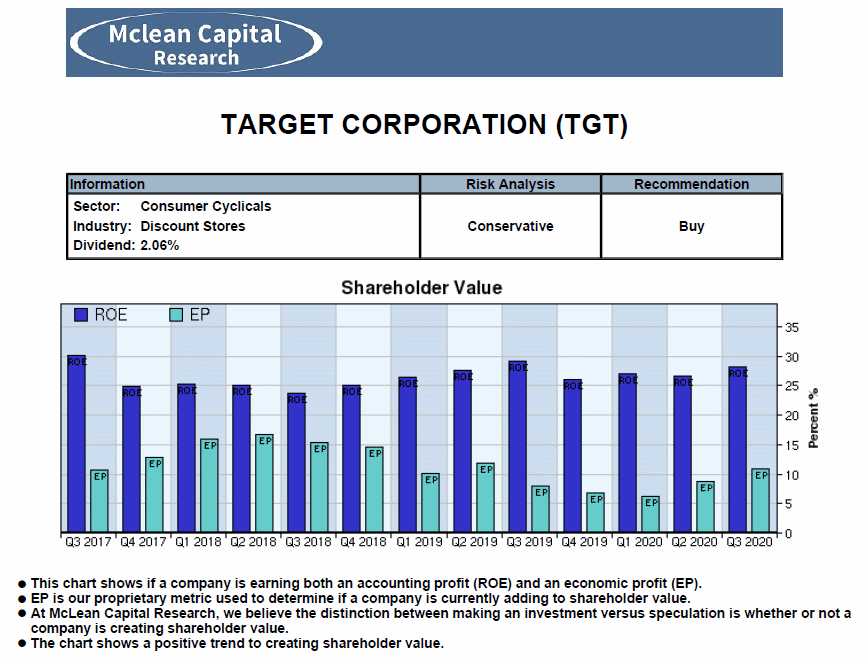Screen dimensions: 867x657
Task: Click the Risk Analysis column header
Action: [x=510, y=184]
